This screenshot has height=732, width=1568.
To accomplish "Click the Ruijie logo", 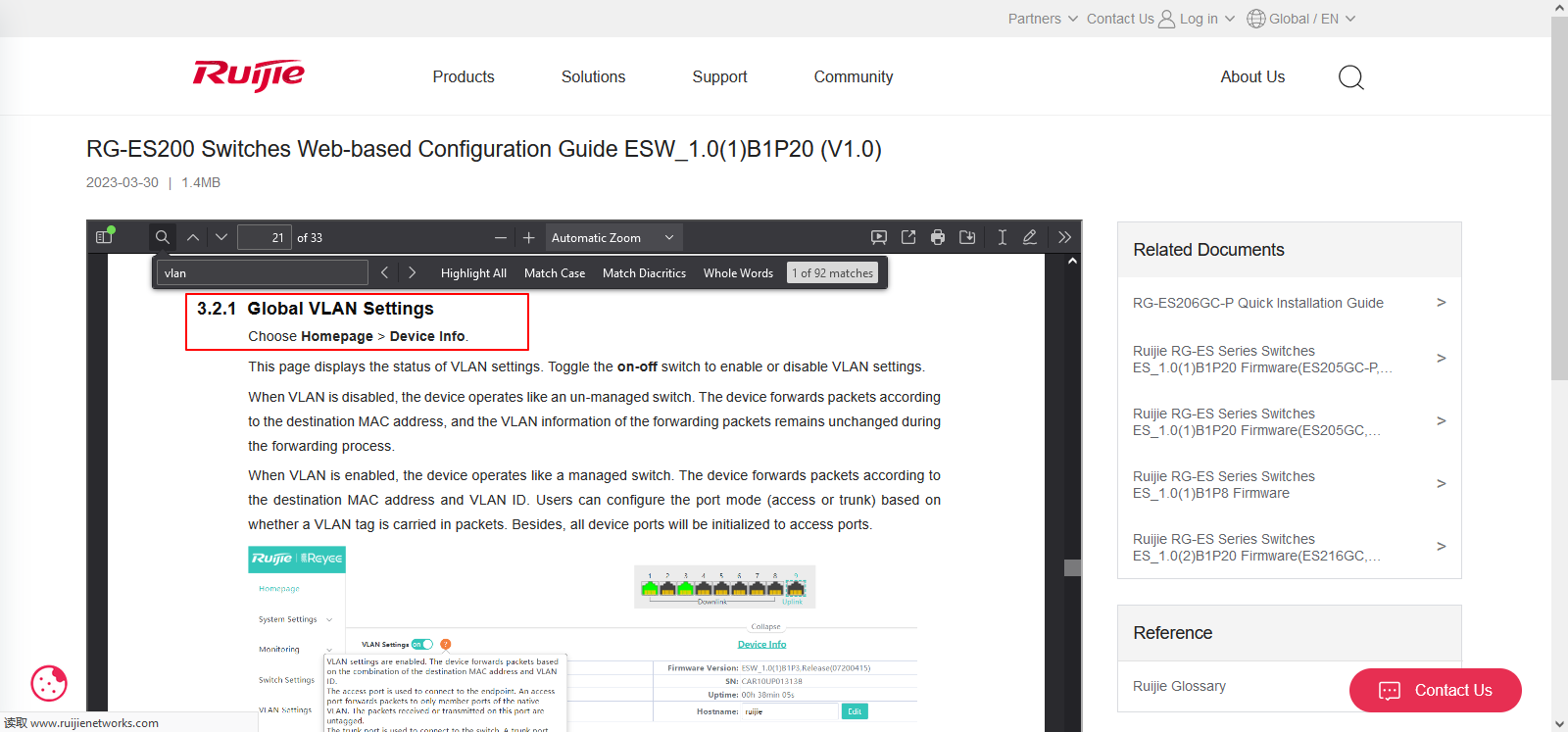I will click(x=249, y=75).
